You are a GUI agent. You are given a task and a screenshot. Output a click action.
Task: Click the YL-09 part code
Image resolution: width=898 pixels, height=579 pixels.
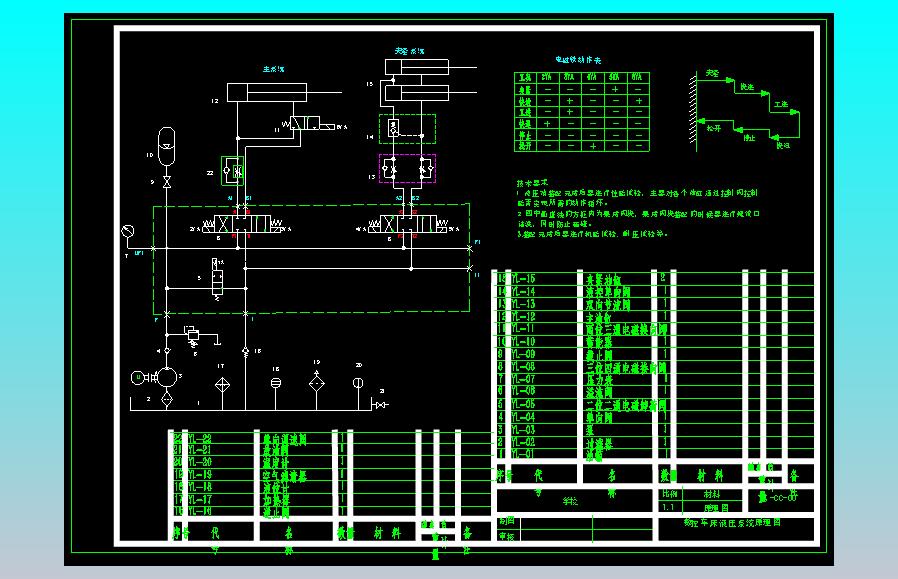pos(523,354)
